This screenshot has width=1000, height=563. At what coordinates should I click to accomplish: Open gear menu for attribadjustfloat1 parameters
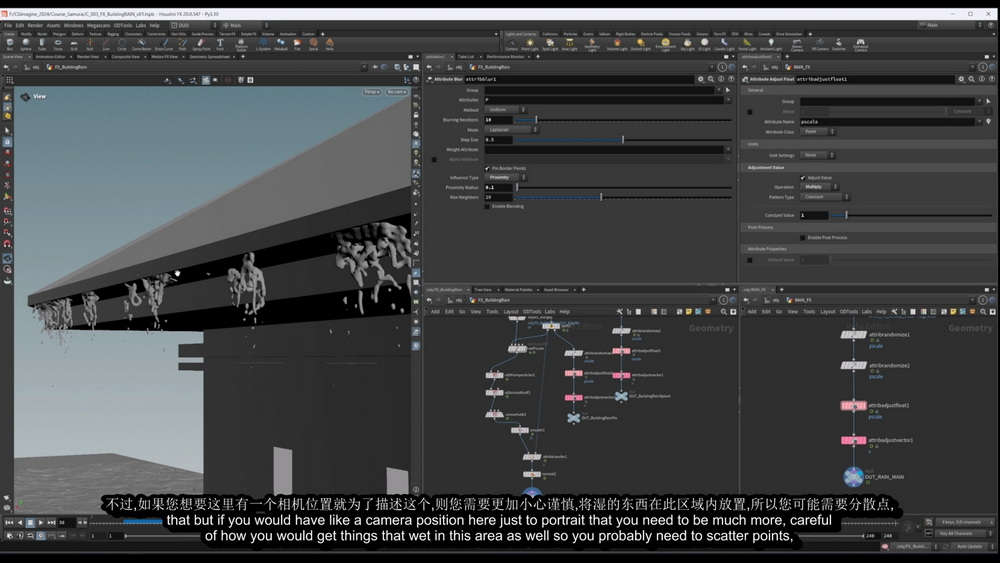click(961, 79)
